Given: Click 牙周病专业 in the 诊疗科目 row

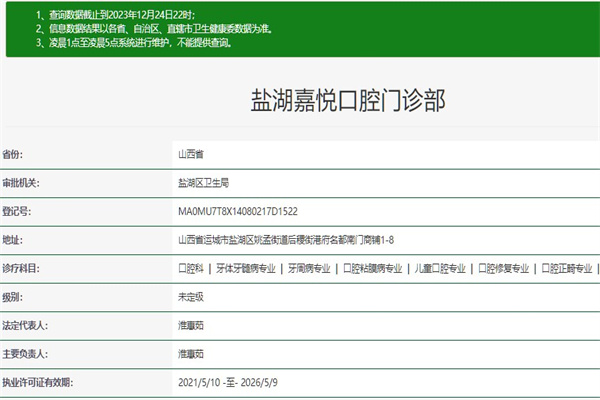Looking at the screenshot, I should pyautogui.click(x=309, y=268).
